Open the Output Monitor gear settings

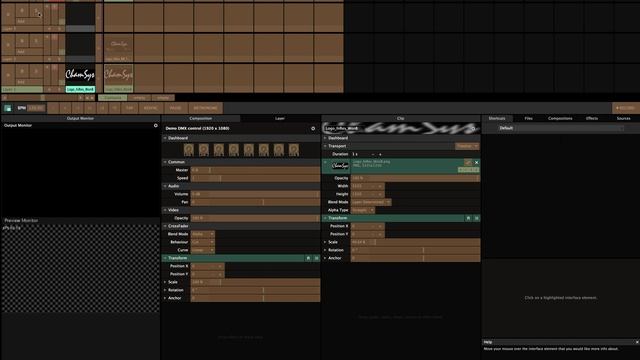[x=156, y=126]
